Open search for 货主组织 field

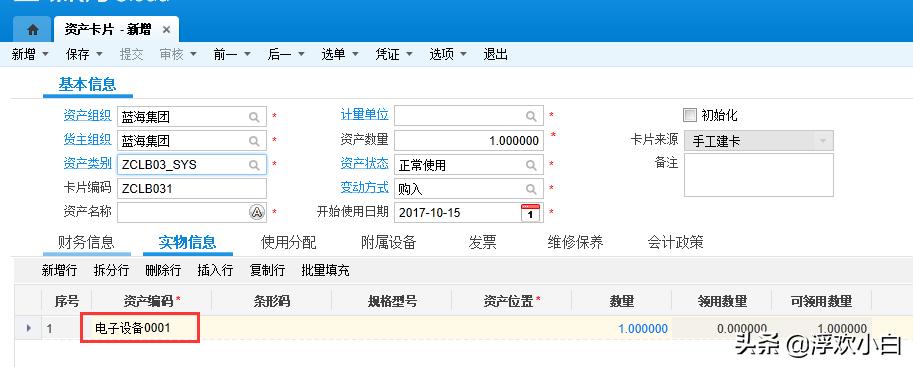[254, 141]
